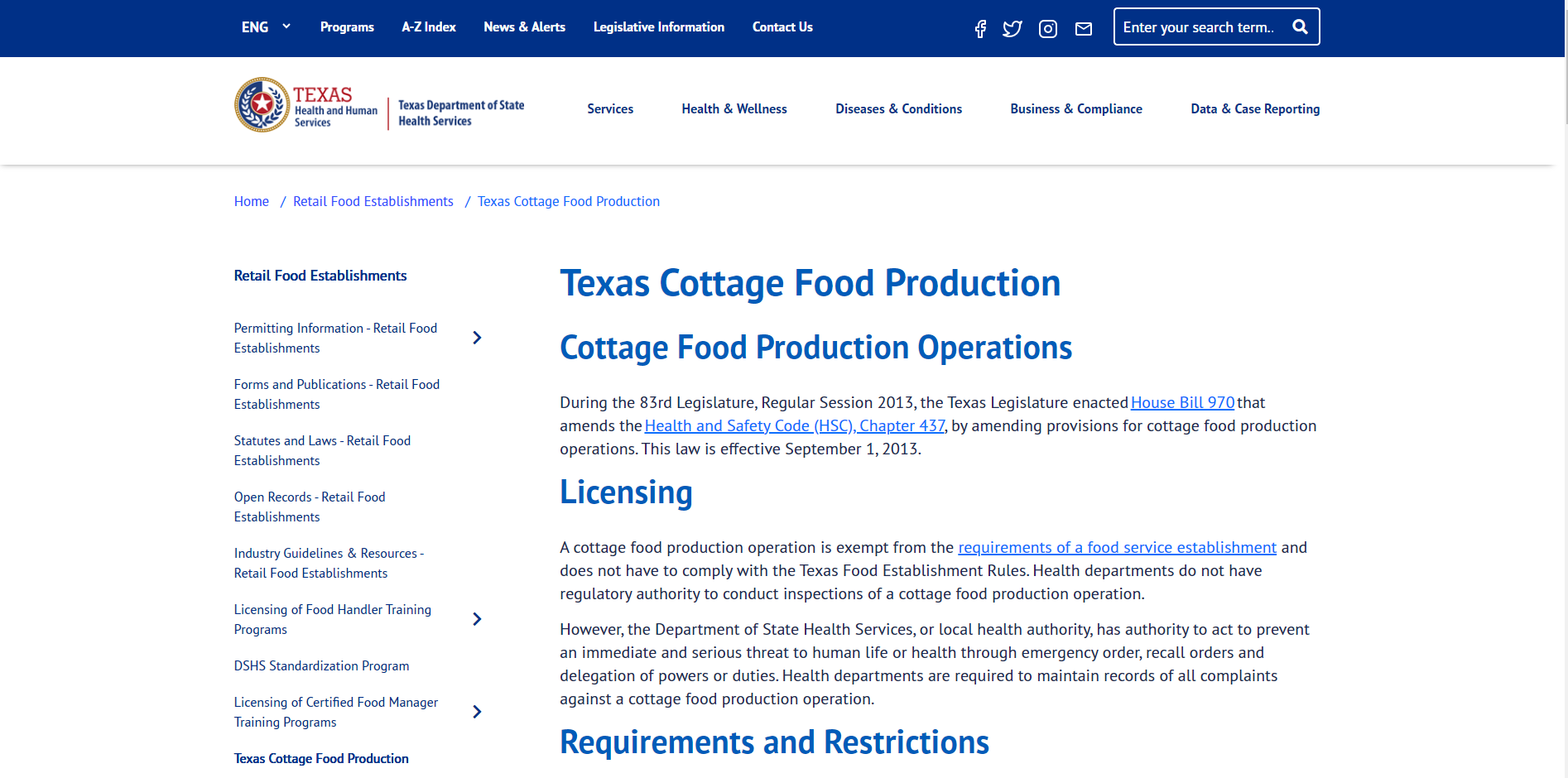Viewport: 1568px width, 778px height.
Task: Open the Instagram icon
Action: 1047,27
